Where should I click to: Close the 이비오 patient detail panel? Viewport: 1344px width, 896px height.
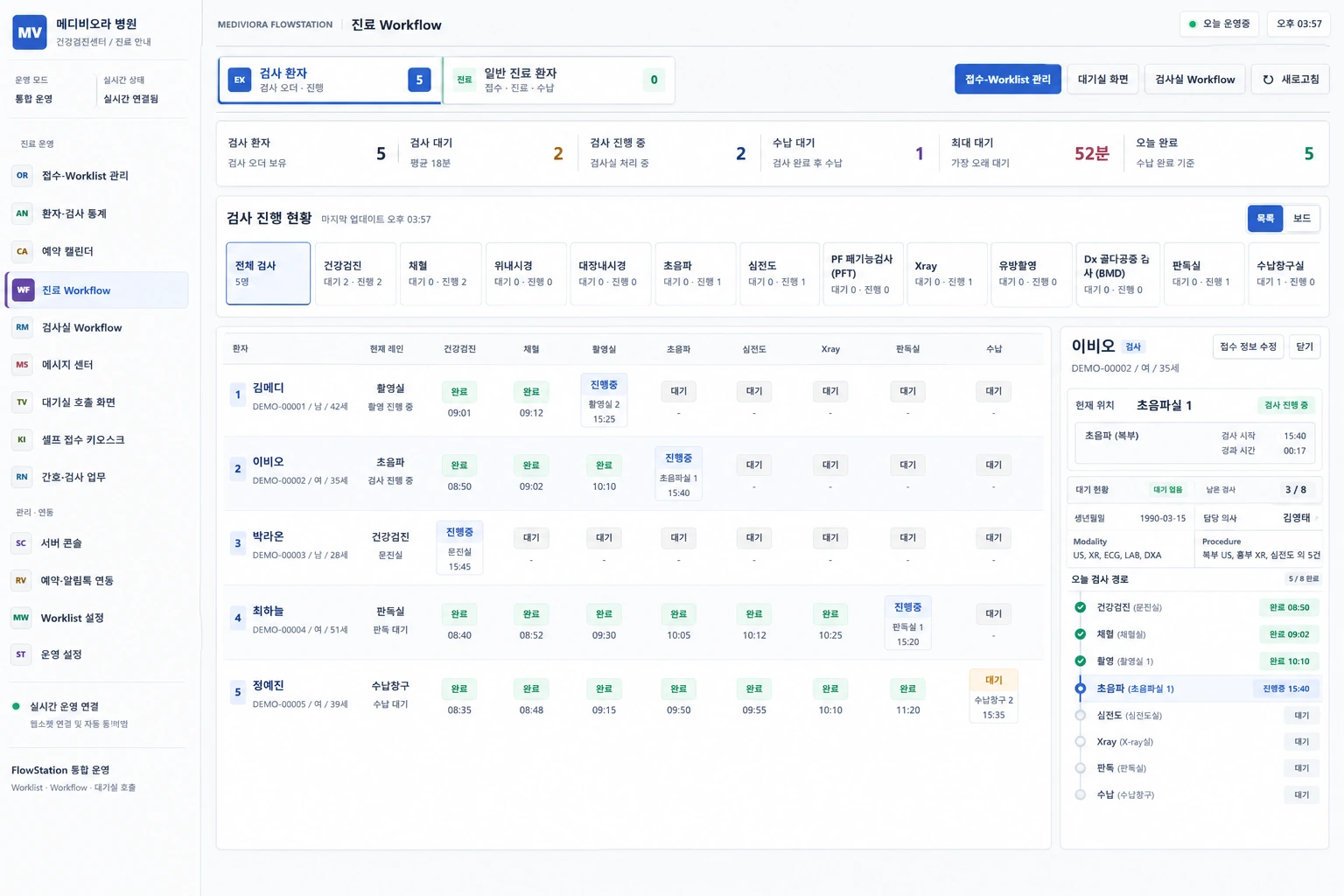click(x=1305, y=346)
